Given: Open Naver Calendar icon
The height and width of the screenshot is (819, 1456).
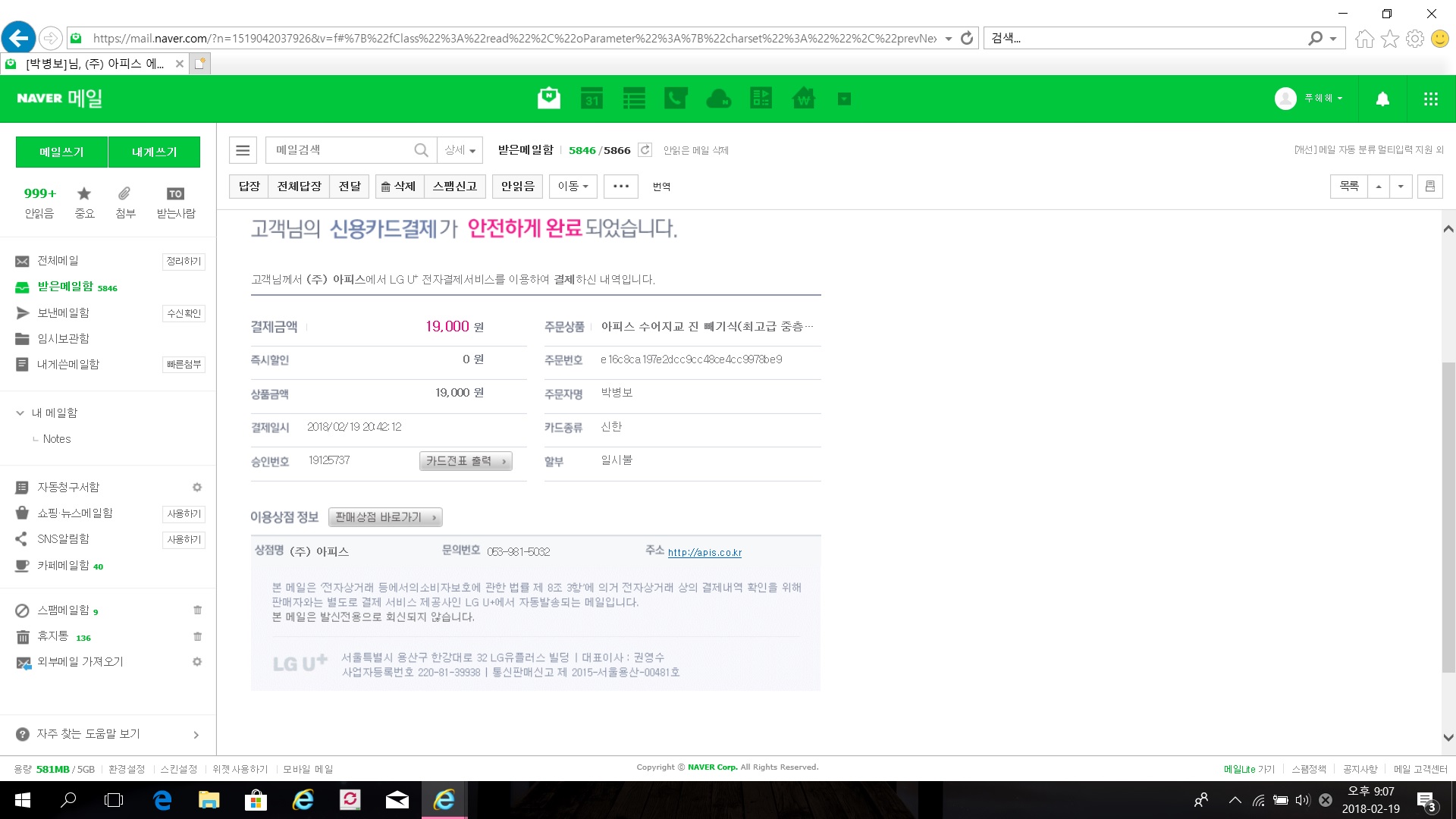Looking at the screenshot, I should pyautogui.click(x=591, y=99).
